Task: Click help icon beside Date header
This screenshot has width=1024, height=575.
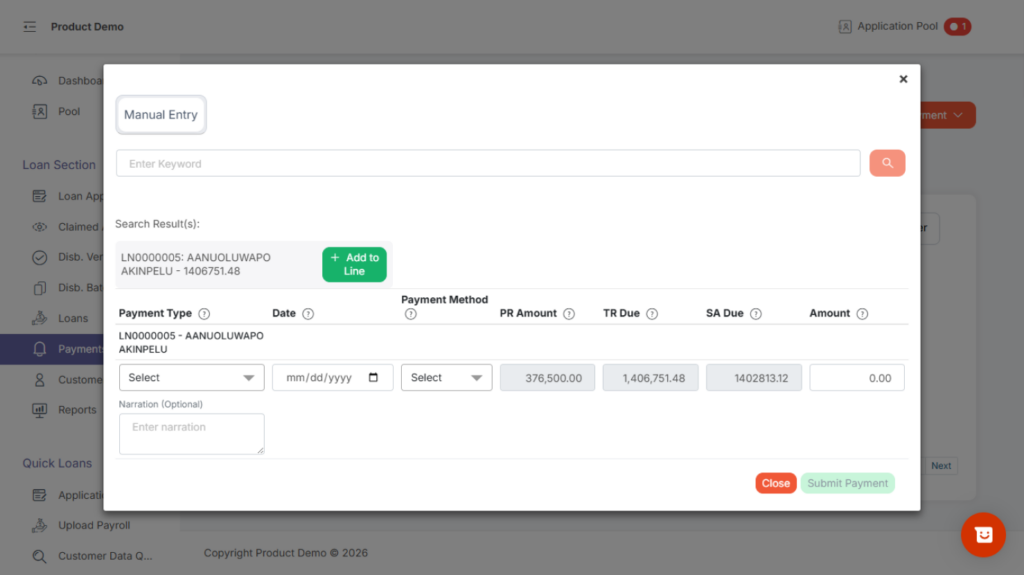Action: [x=308, y=314]
